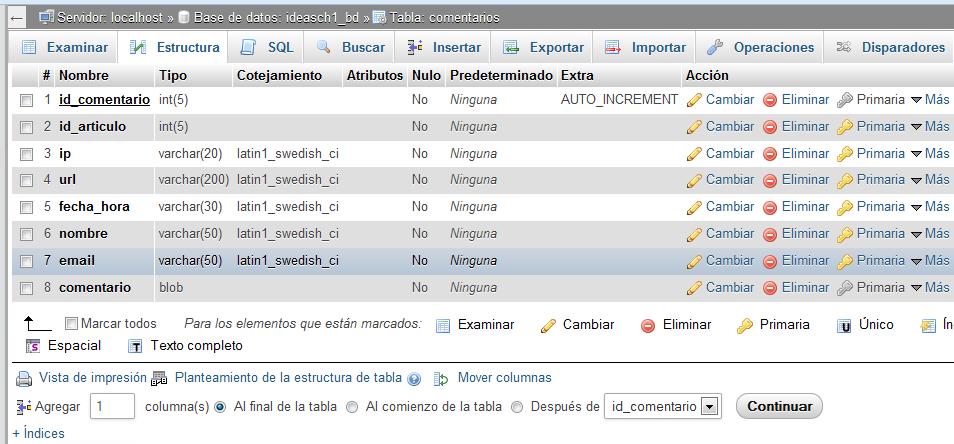The image size is (954, 444).
Task: Click the Examinar table icon in bottom actions
Action: [x=443, y=326]
